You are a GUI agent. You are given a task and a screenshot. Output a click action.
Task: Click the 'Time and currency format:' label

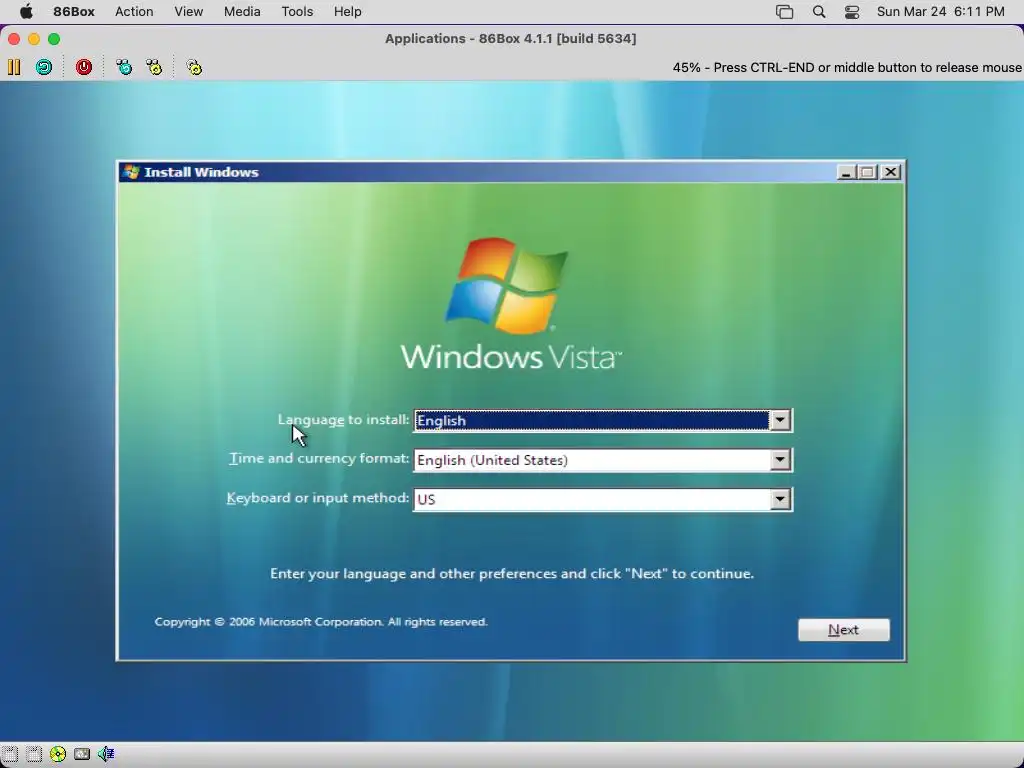(x=319, y=458)
